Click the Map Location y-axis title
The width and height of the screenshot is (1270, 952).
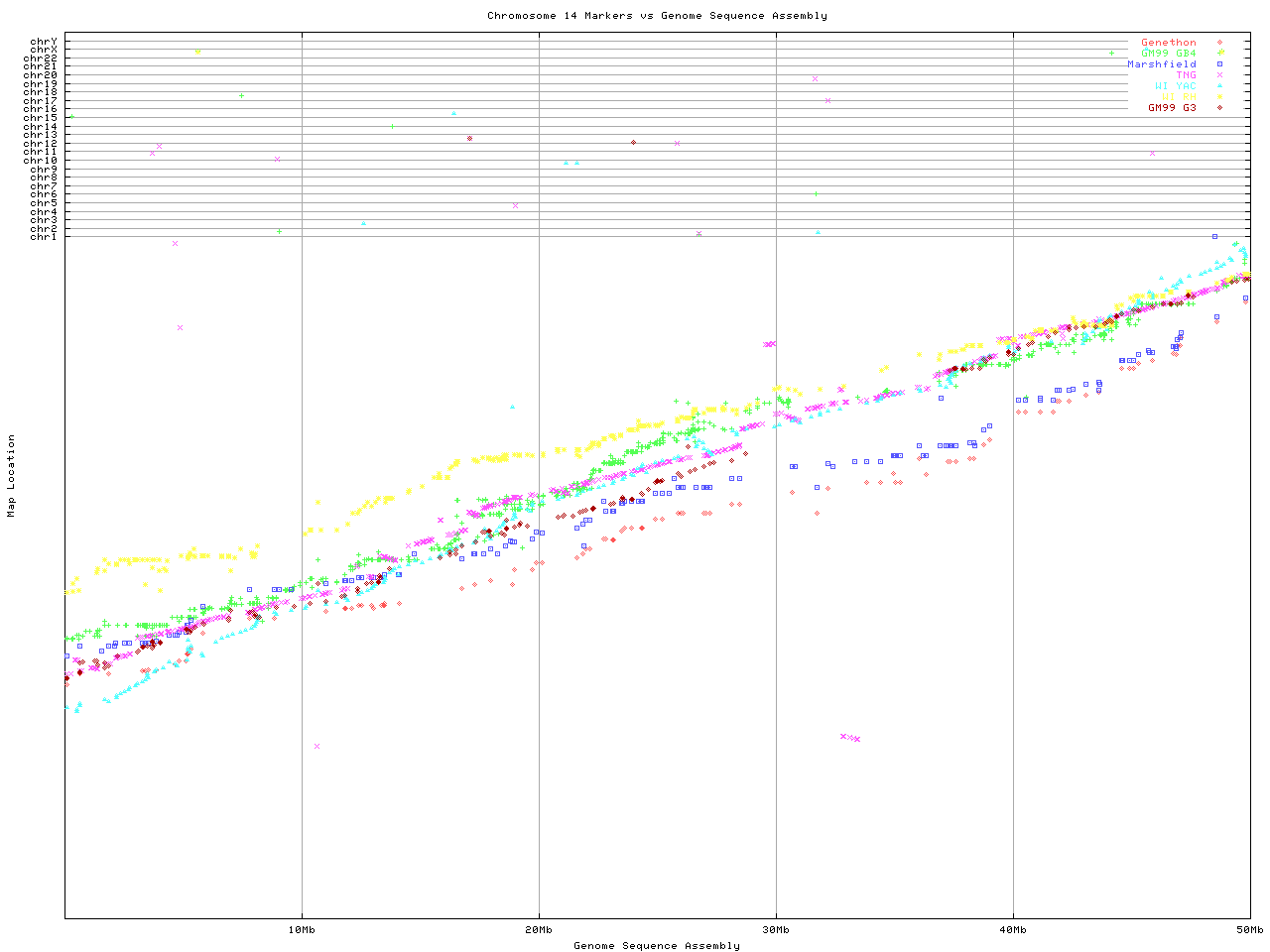[x=12, y=476]
